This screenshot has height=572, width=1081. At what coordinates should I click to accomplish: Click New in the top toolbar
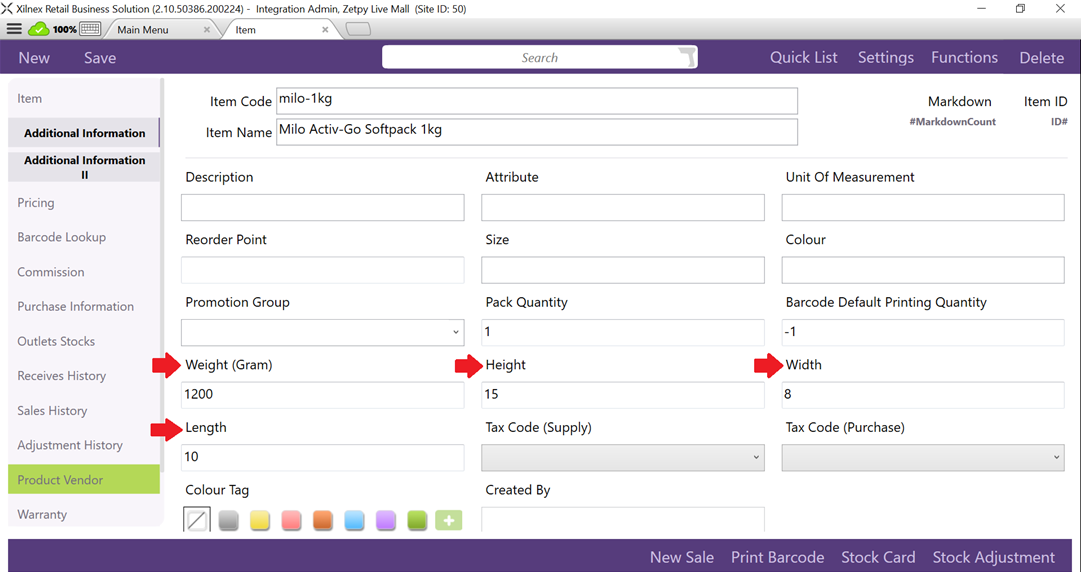click(34, 58)
